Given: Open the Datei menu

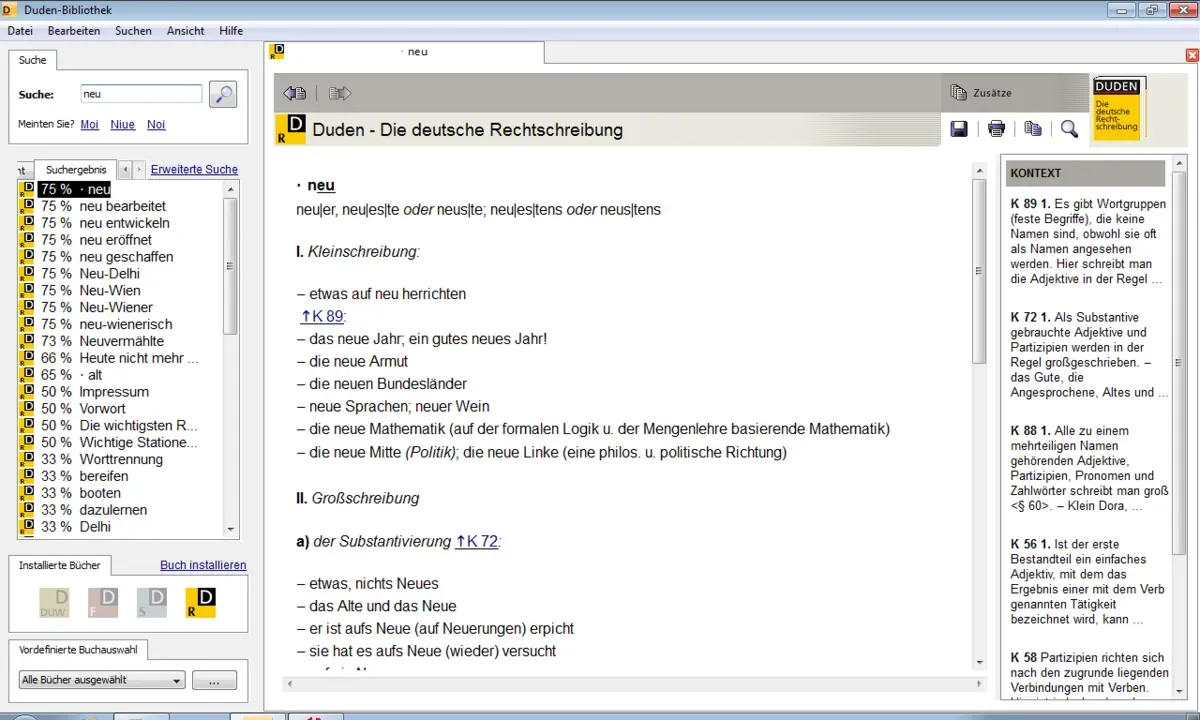Looking at the screenshot, I should pos(20,31).
